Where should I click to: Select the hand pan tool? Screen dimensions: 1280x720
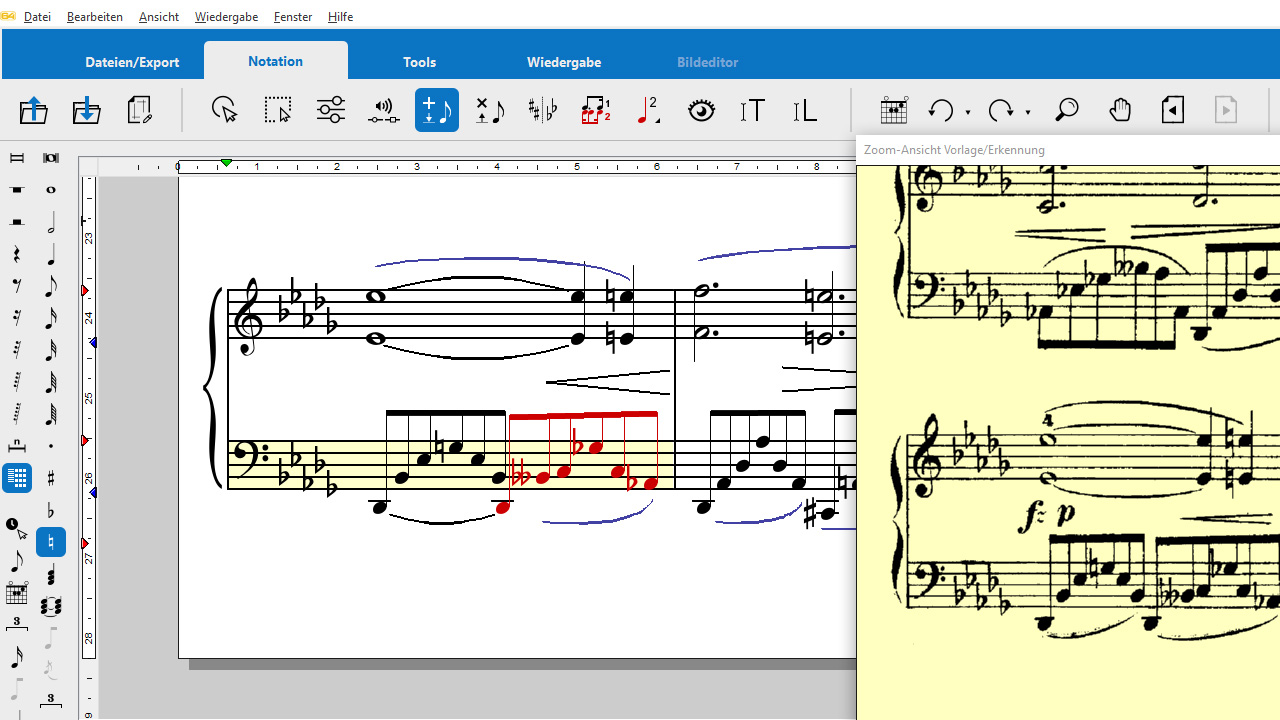click(1120, 110)
